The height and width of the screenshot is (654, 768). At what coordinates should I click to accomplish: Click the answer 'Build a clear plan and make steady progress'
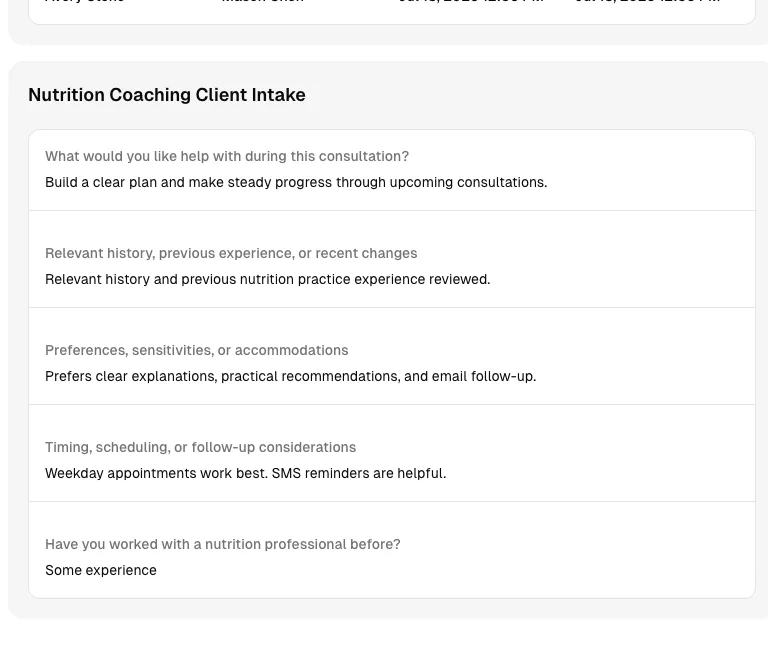pyautogui.click(x=296, y=182)
